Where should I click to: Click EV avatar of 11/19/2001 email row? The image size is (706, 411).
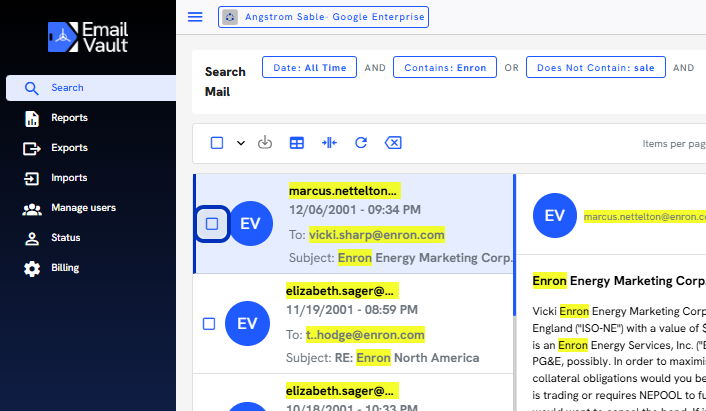tap(247, 323)
